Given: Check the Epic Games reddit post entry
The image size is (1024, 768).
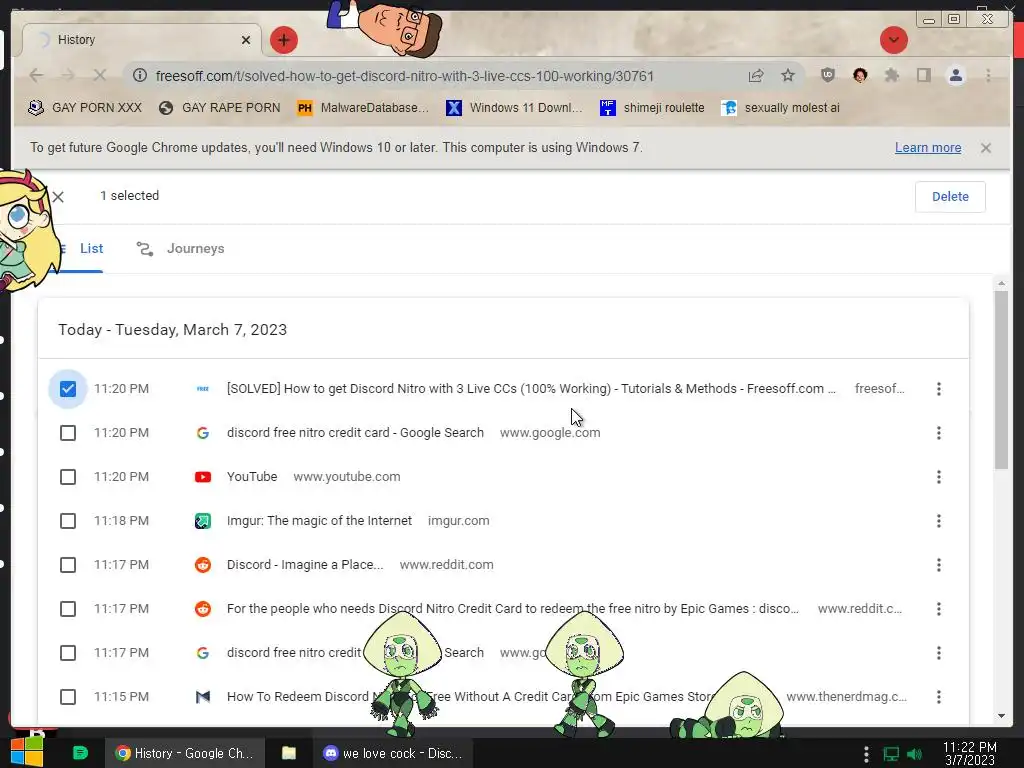Looking at the screenshot, I should (68, 609).
